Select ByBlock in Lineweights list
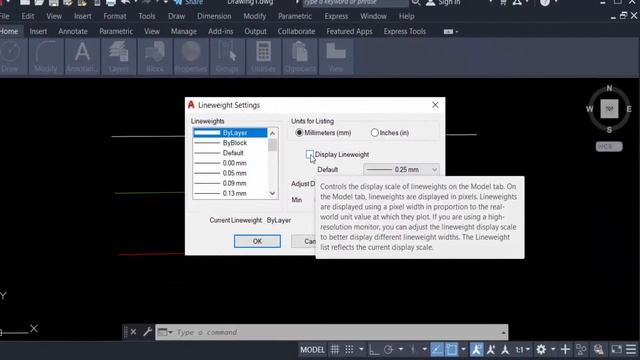Viewport: 640px width, 360px height. pyautogui.click(x=230, y=143)
